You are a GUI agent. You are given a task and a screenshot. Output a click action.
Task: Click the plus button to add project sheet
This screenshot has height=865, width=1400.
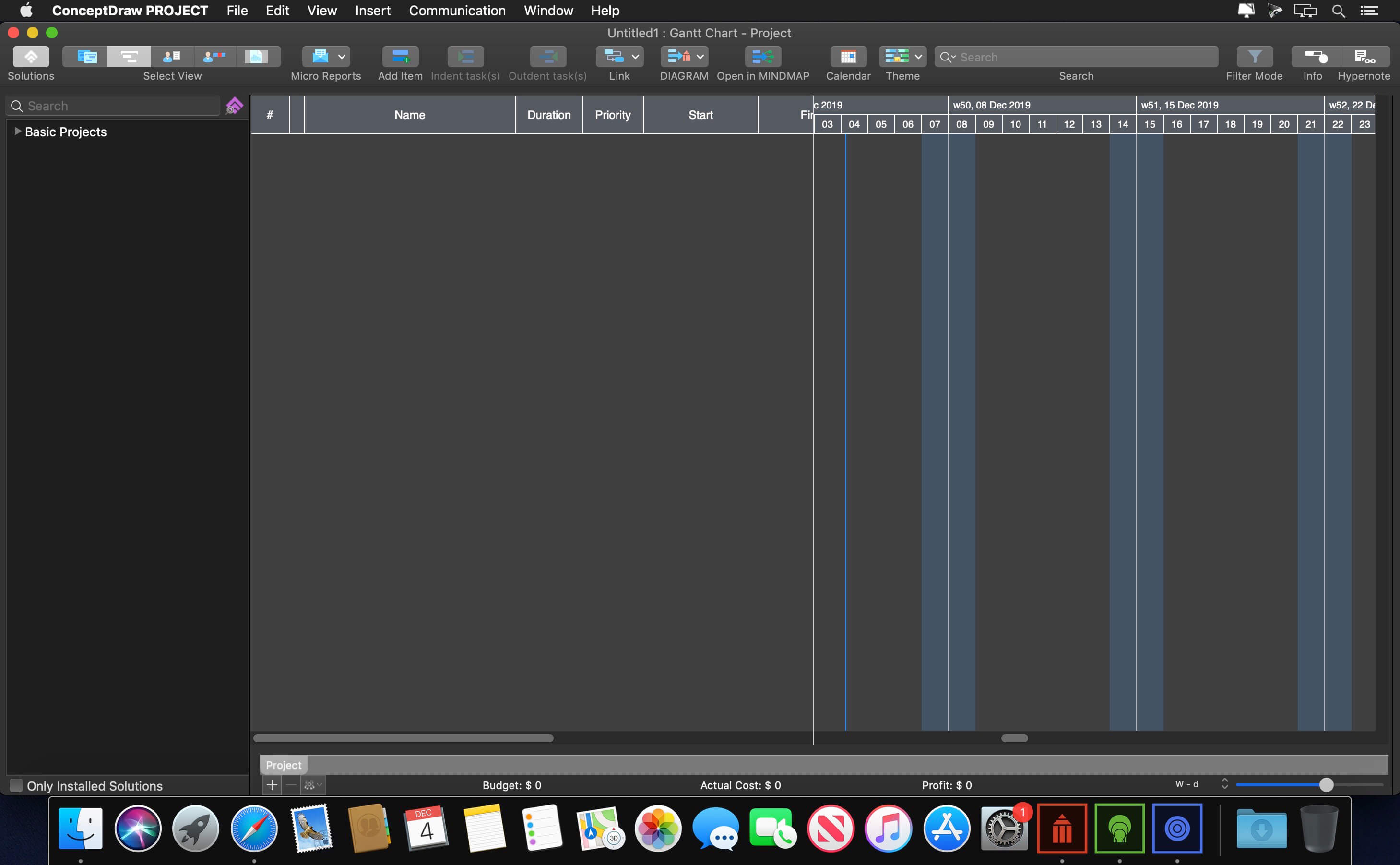(x=272, y=785)
